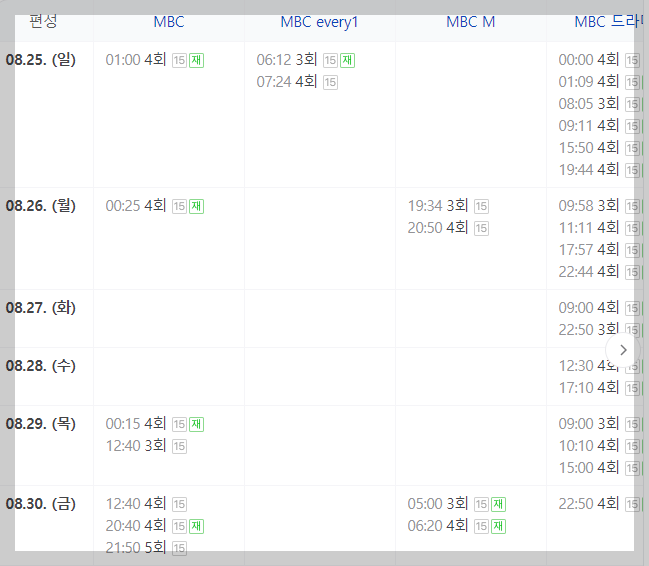Select the 08.29. (목) date row
The width and height of the screenshot is (649, 566).
[41, 424]
